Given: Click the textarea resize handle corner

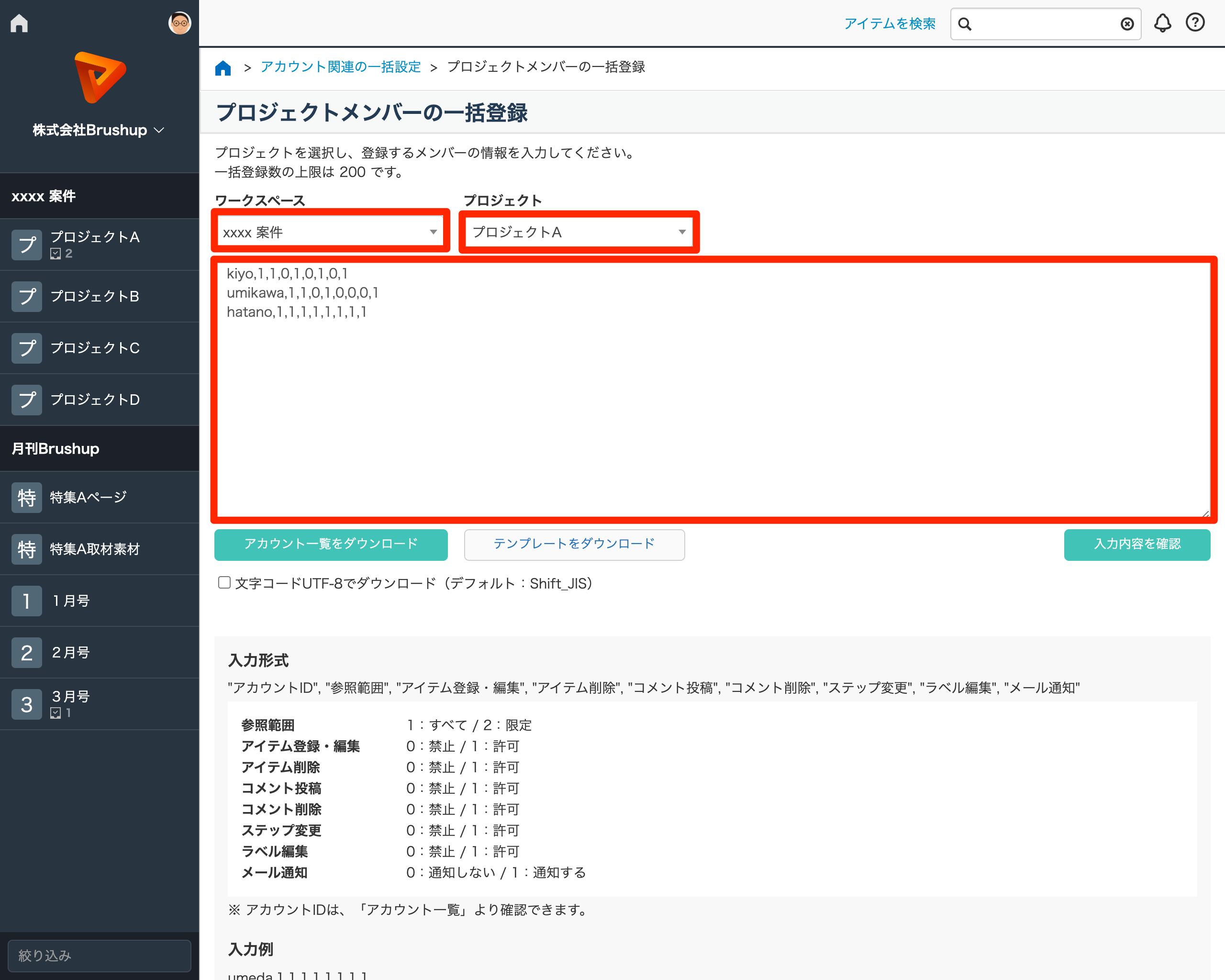Looking at the screenshot, I should click(x=1205, y=513).
